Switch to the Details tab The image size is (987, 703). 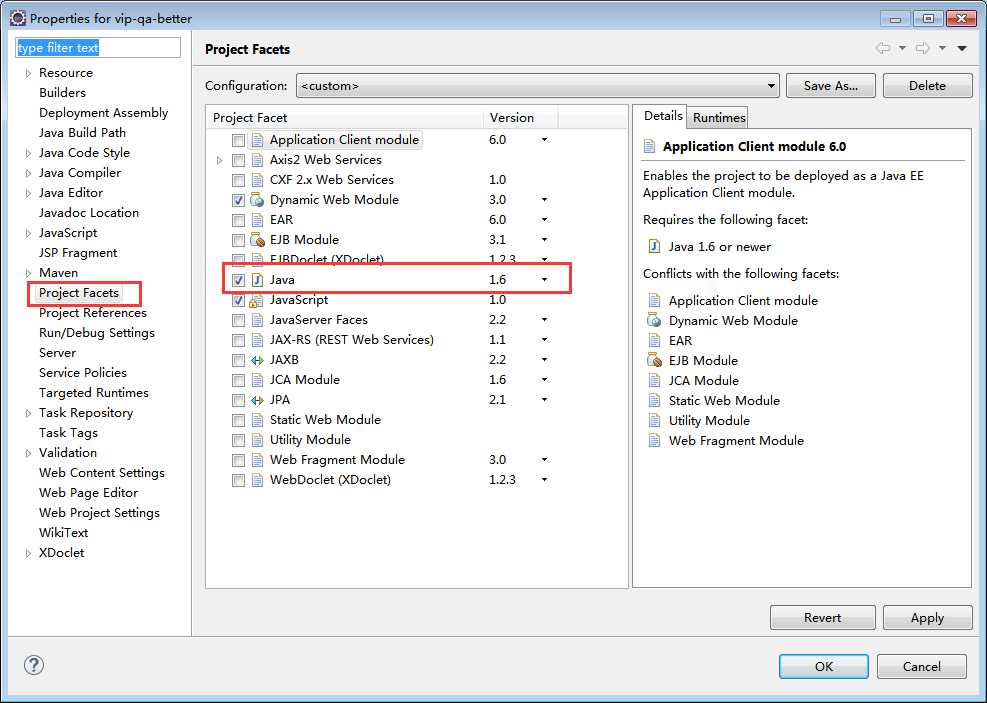coord(662,116)
